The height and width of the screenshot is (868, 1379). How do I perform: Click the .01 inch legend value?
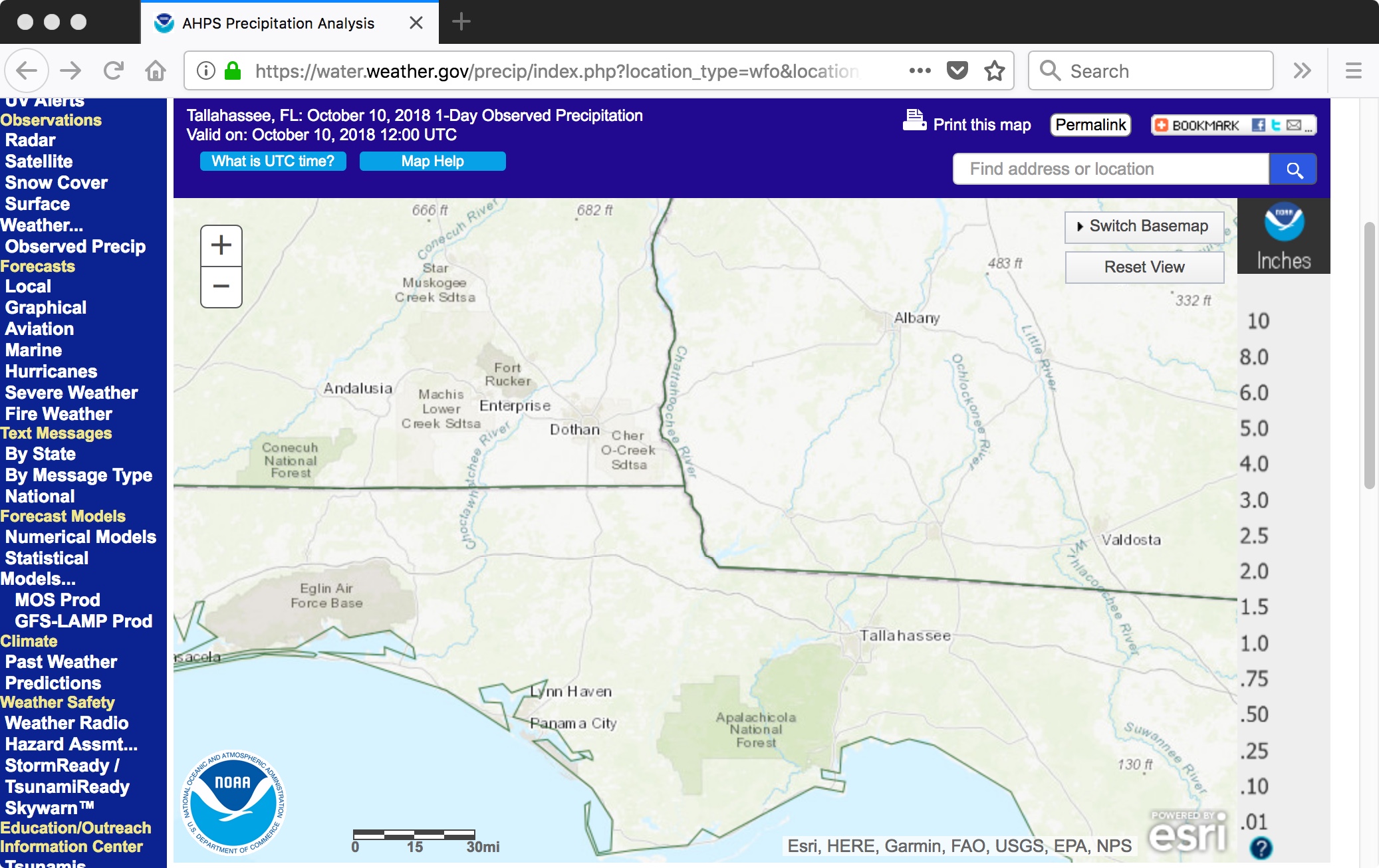pyautogui.click(x=1254, y=822)
